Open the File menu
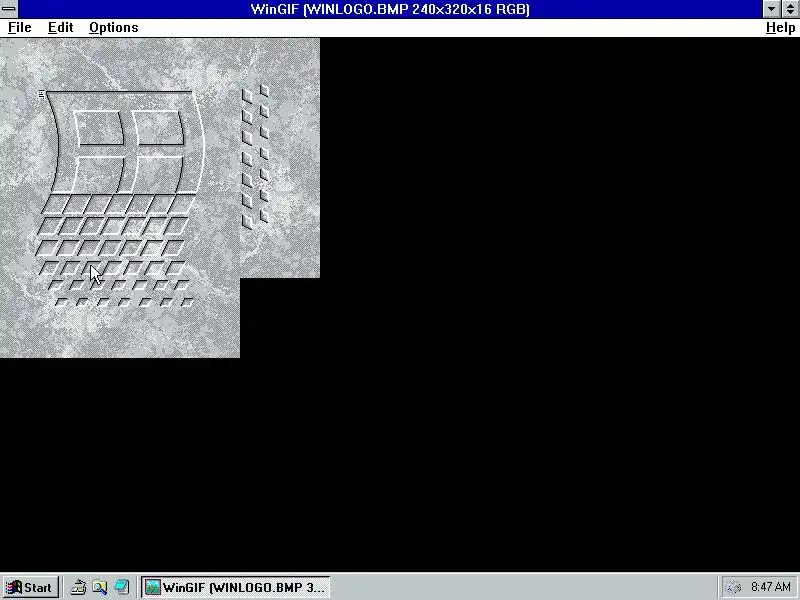800x600 pixels. [19, 28]
